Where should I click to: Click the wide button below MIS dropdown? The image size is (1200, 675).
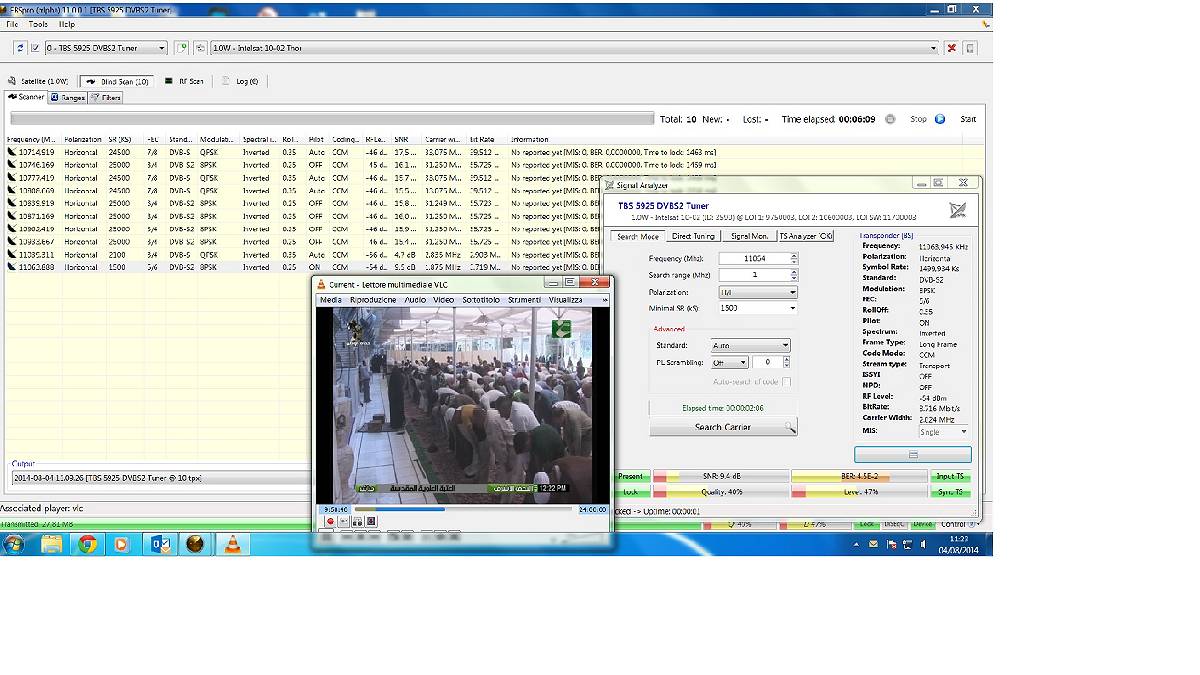[912, 454]
